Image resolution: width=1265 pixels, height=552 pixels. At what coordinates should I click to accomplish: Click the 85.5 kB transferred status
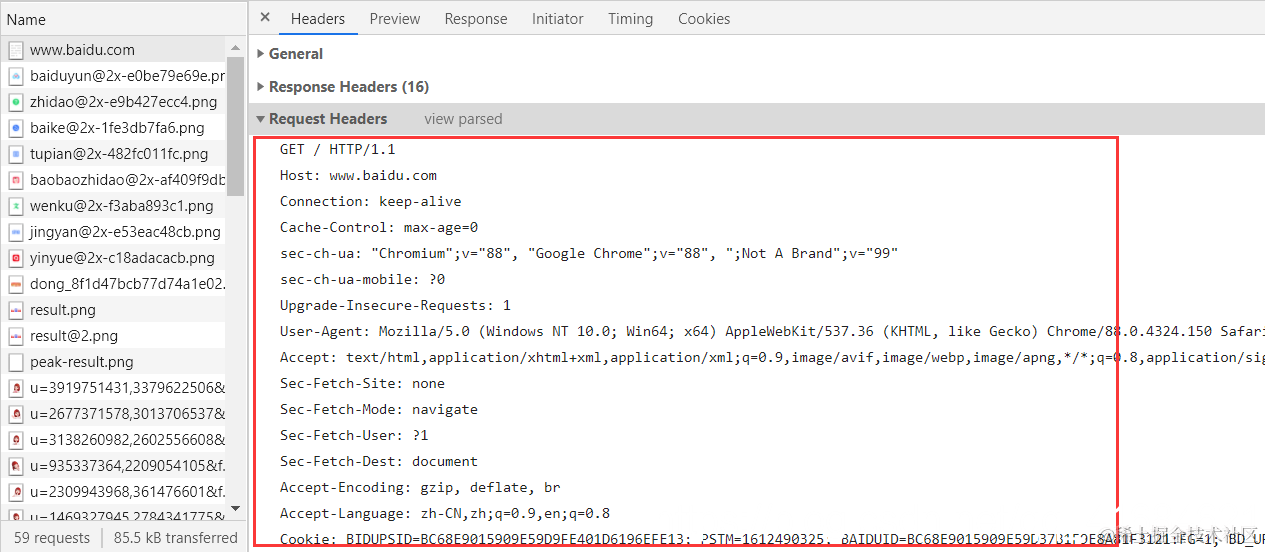click(176, 538)
